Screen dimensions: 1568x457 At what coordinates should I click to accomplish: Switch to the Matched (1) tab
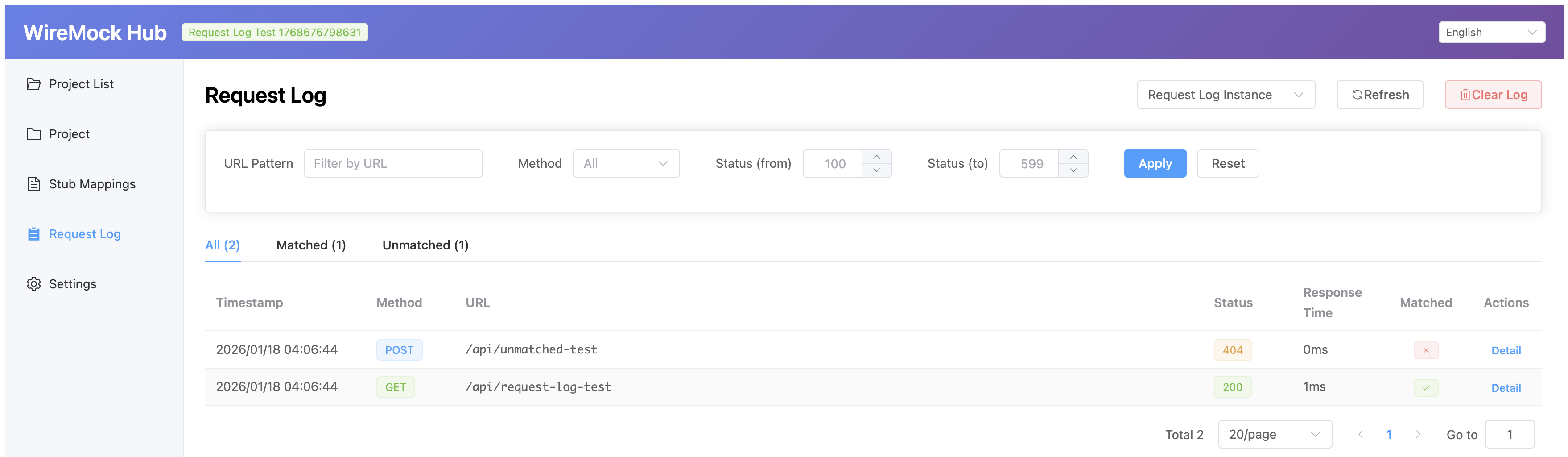tap(311, 245)
